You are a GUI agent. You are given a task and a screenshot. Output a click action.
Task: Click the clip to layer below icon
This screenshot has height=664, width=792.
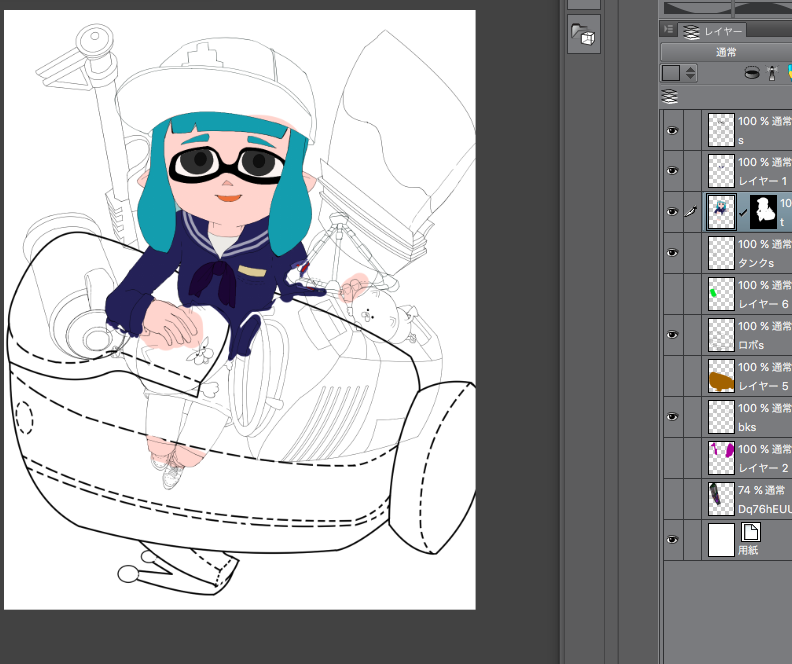pos(751,73)
